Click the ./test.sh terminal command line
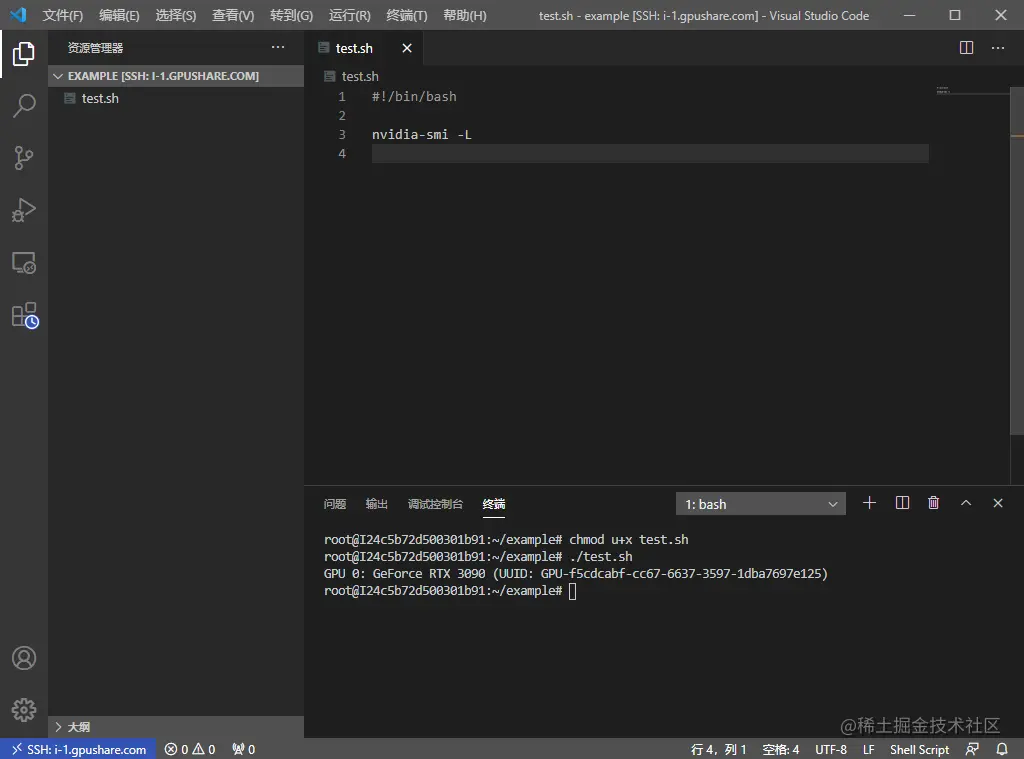Viewport: 1024px width, 759px height. click(478, 557)
